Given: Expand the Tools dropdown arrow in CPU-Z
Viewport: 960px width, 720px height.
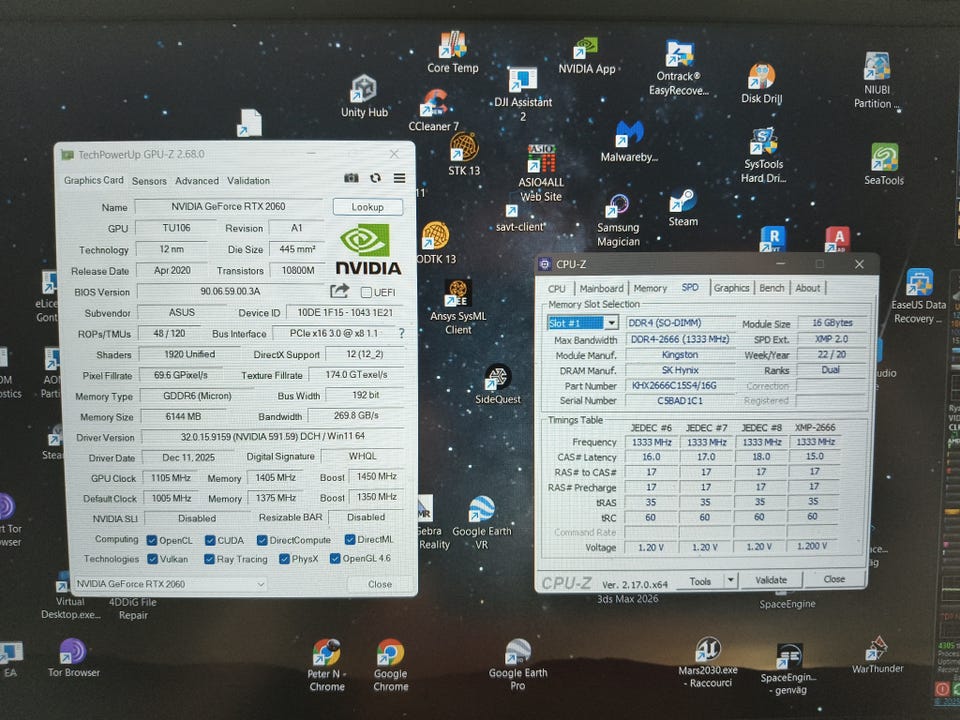Looking at the screenshot, I should coord(730,580).
